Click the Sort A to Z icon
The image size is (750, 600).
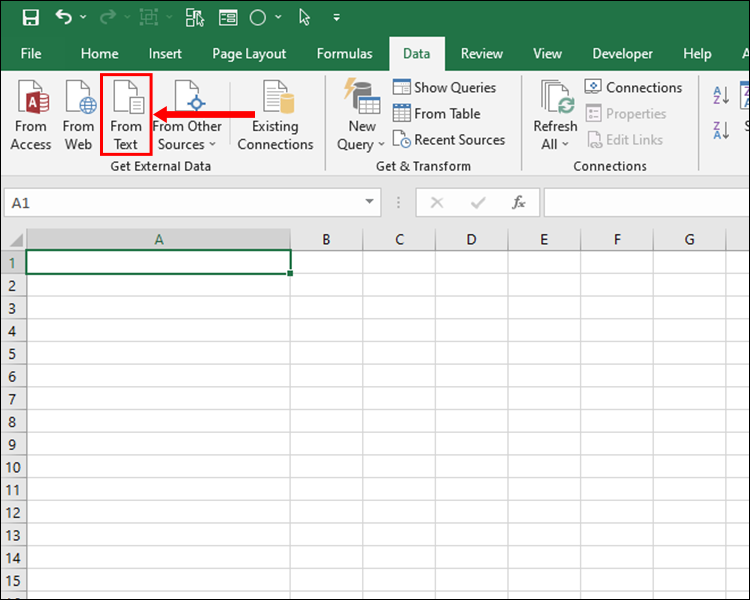[x=721, y=96]
